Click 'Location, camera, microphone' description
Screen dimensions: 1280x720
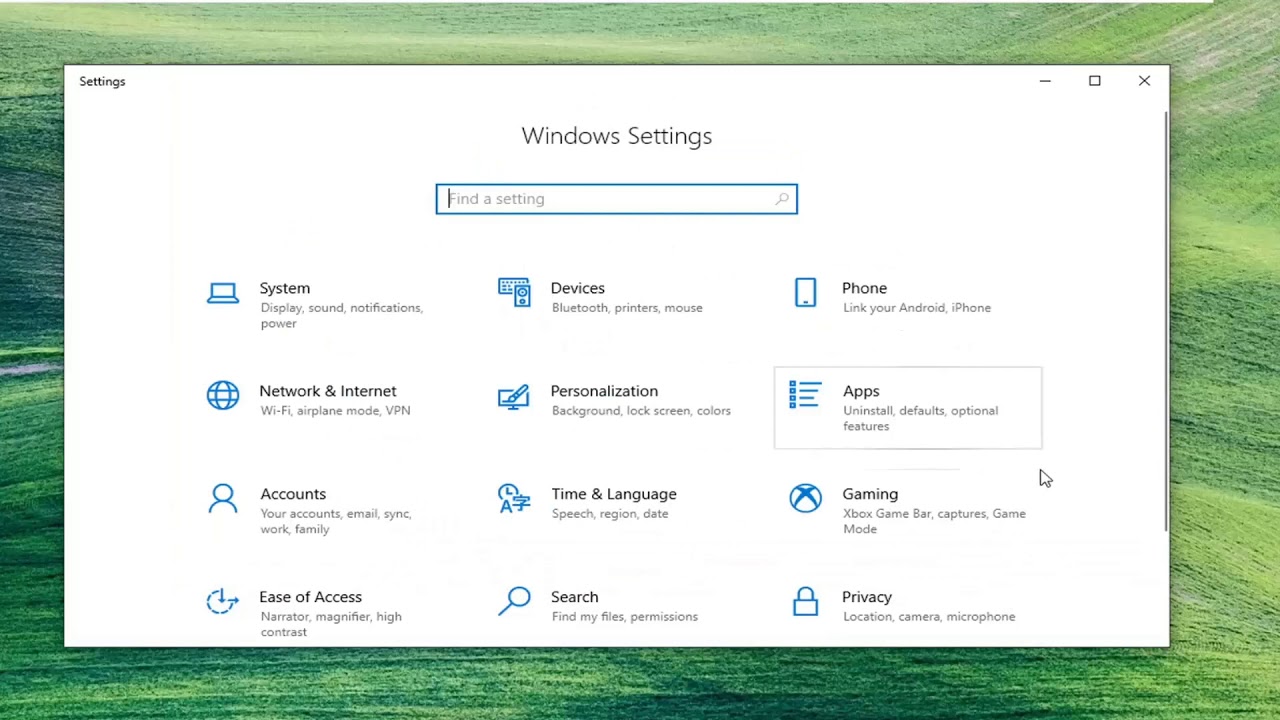(x=929, y=617)
